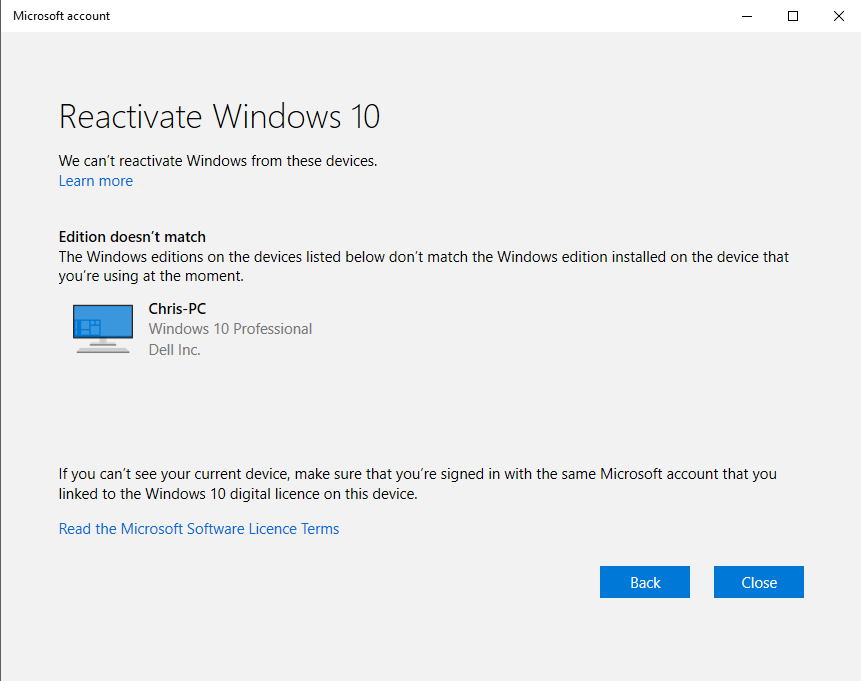Click the Microsoft account window title
The width and height of the screenshot is (861, 681).
[x=62, y=16]
